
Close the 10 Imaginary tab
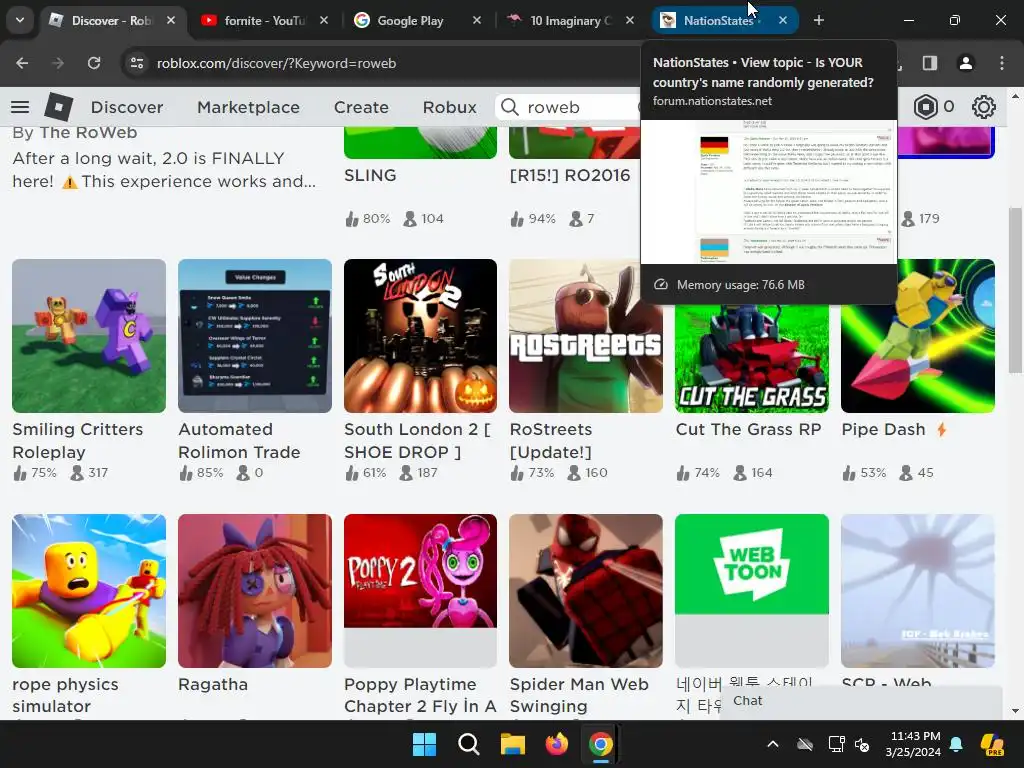coord(630,20)
